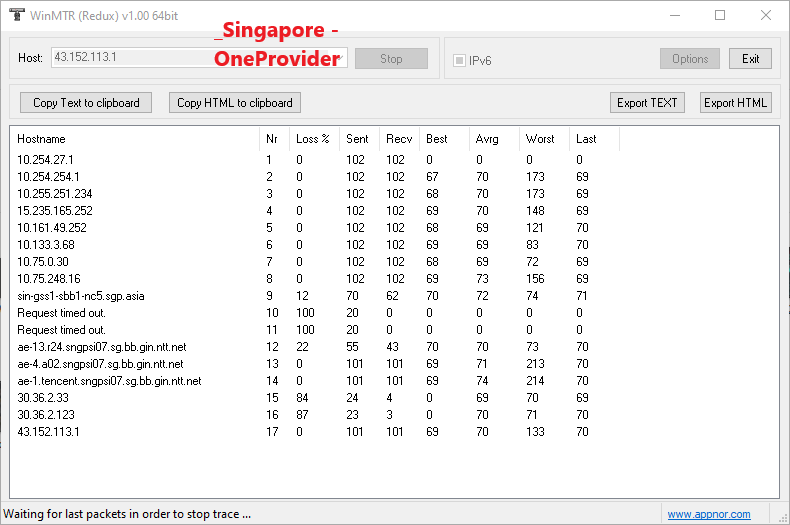Viewport: 790px width, 525px height.
Task: Select the 10.75.248.16 hop row
Action: tap(315, 279)
